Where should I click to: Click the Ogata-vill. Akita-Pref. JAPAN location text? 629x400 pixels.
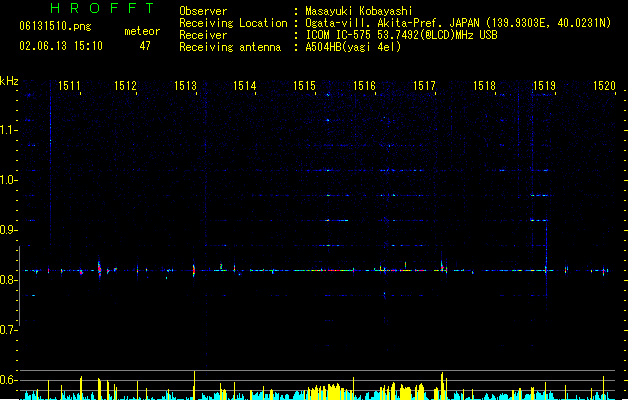click(x=458, y=23)
